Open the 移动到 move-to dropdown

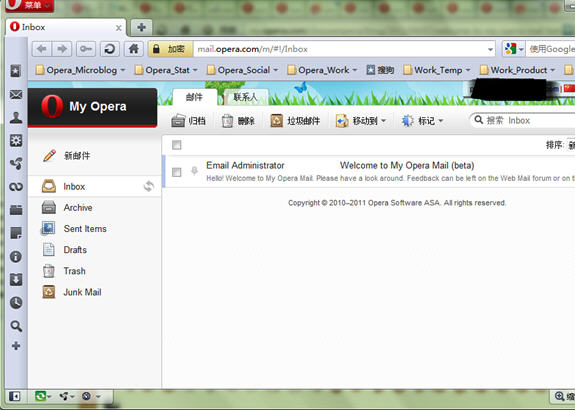pyautogui.click(x=361, y=121)
